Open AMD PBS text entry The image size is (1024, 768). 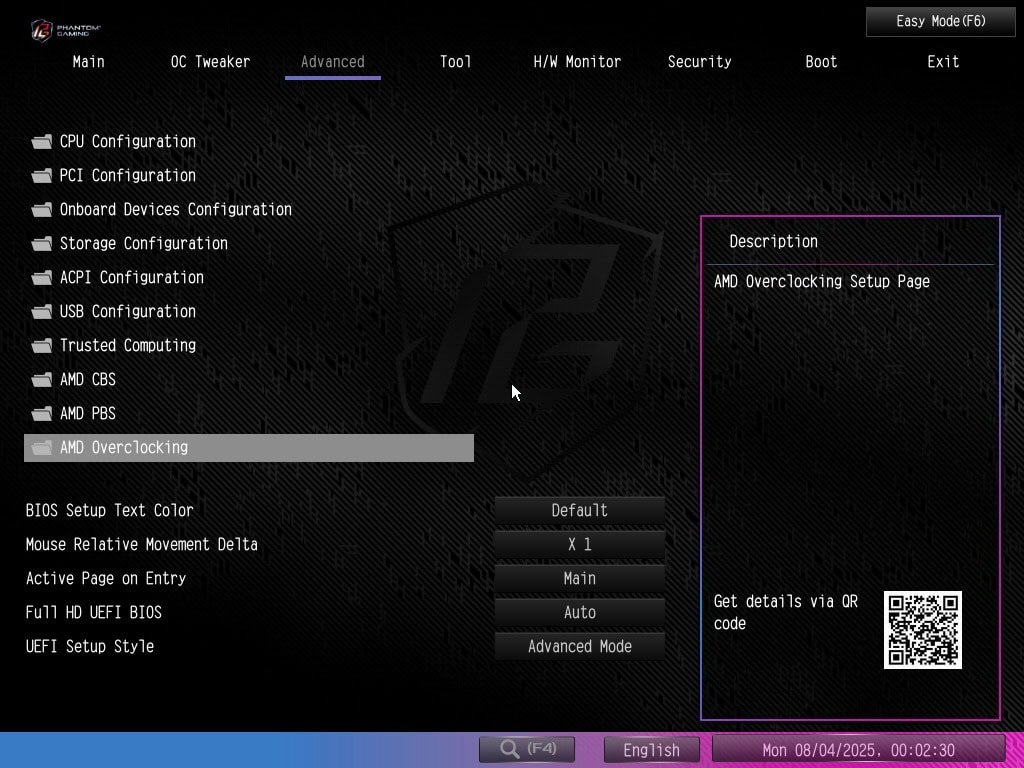(x=88, y=413)
